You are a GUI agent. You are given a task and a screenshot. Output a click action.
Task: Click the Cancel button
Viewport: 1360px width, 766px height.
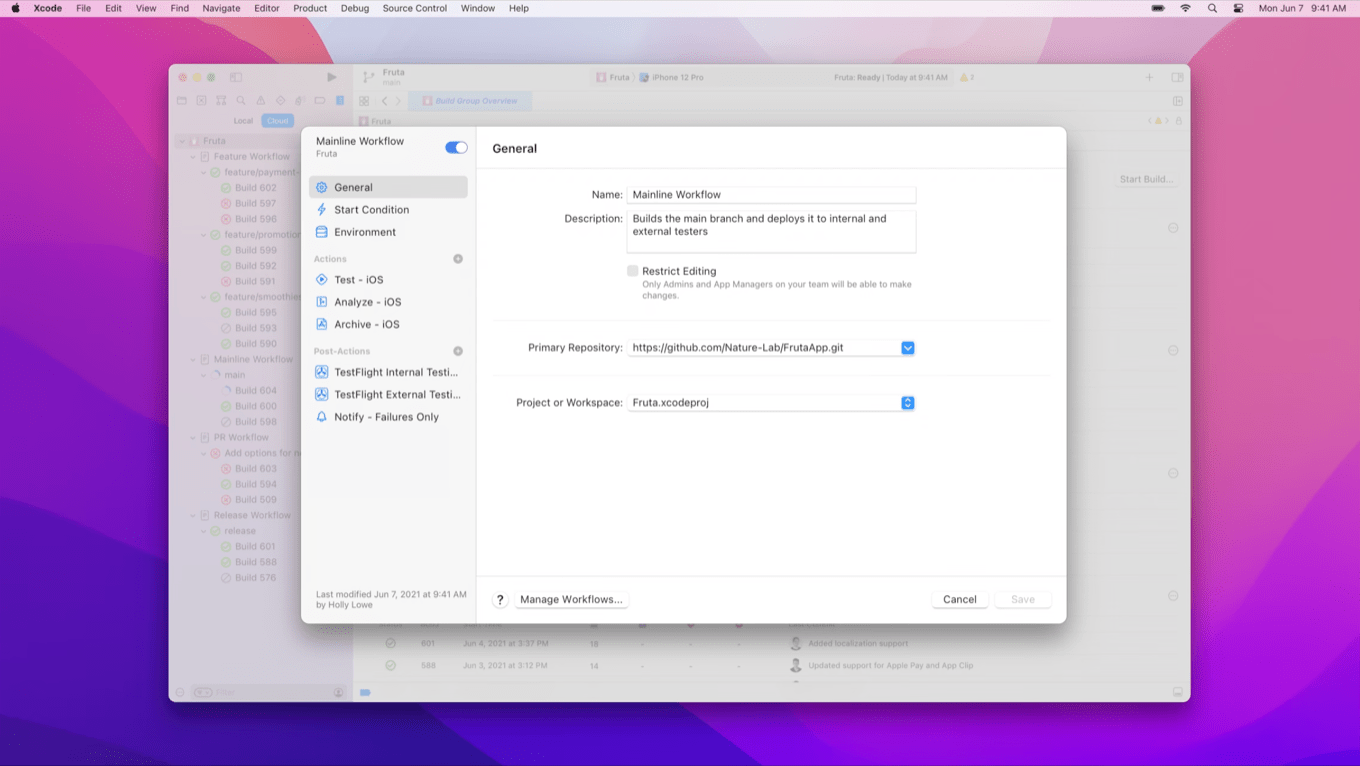point(960,600)
